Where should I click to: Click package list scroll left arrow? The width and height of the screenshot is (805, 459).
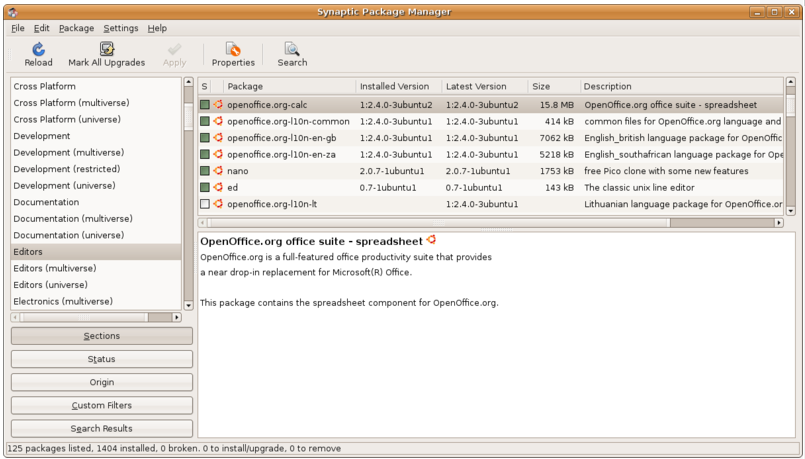tap(203, 223)
